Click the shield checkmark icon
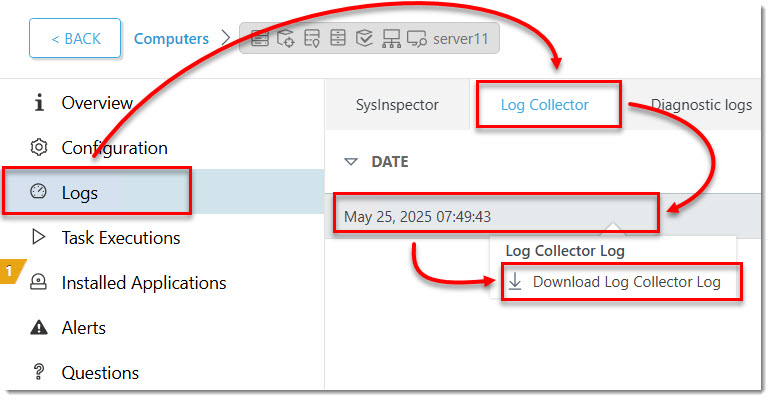The height and width of the screenshot is (400, 771). click(x=364, y=37)
